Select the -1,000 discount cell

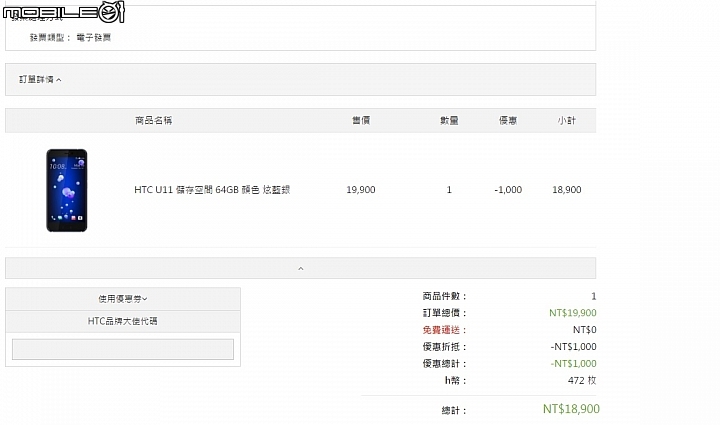[x=508, y=190]
